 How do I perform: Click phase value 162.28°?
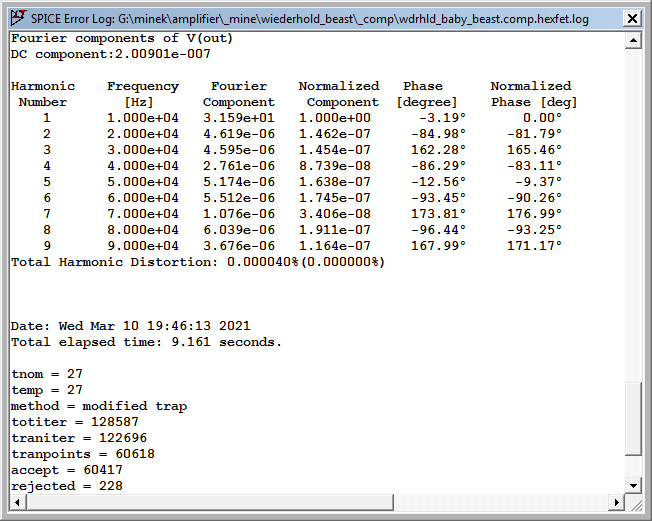point(438,150)
